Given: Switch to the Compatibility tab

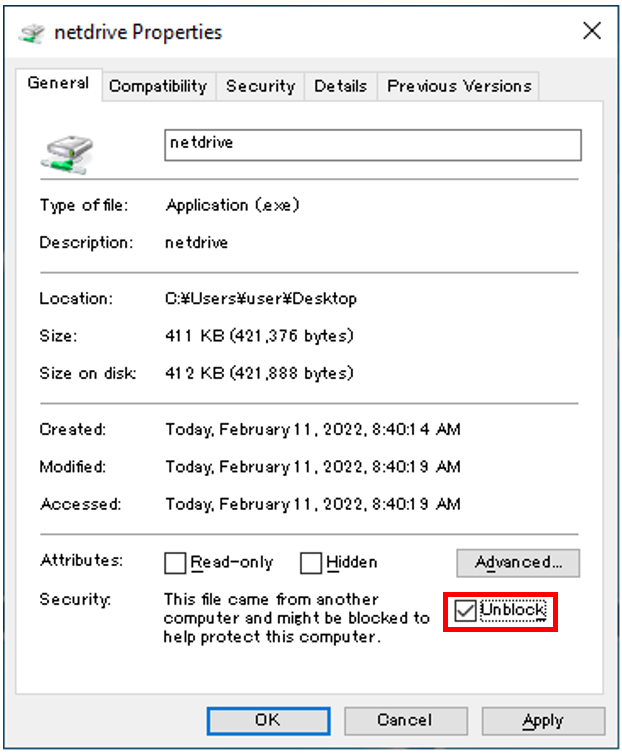Looking at the screenshot, I should point(158,86).
